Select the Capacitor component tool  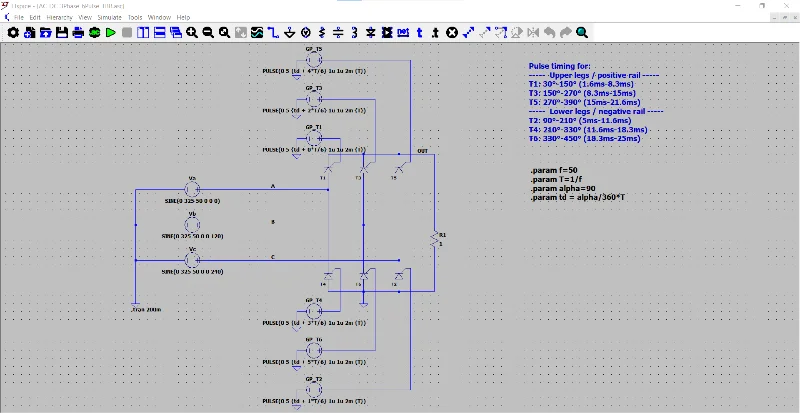338,33
